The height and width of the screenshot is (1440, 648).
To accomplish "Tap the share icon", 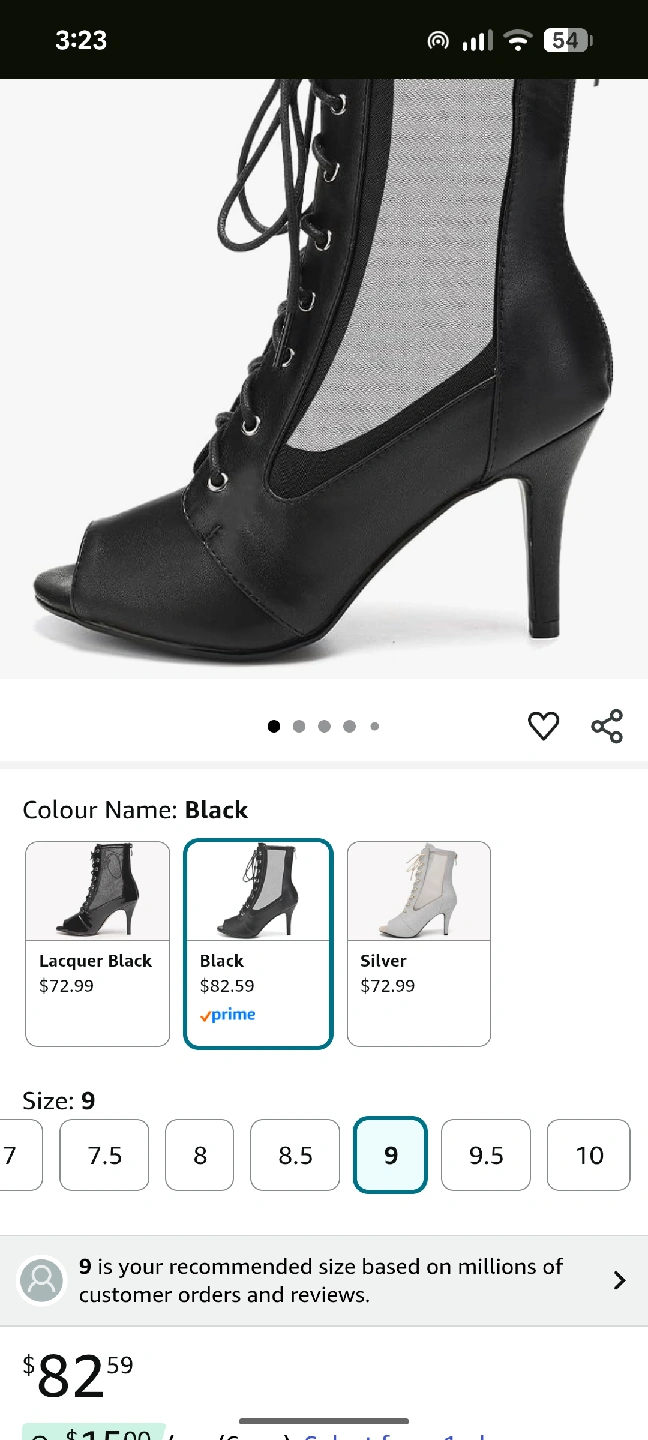I will [x=607, y=726].
